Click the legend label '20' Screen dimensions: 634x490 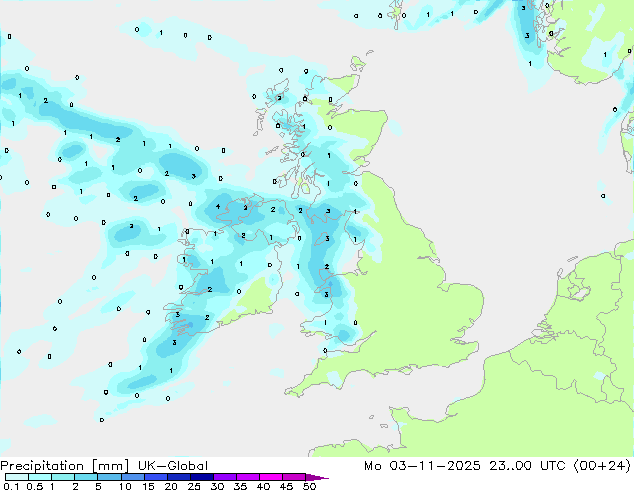click(x=171, y=486)
